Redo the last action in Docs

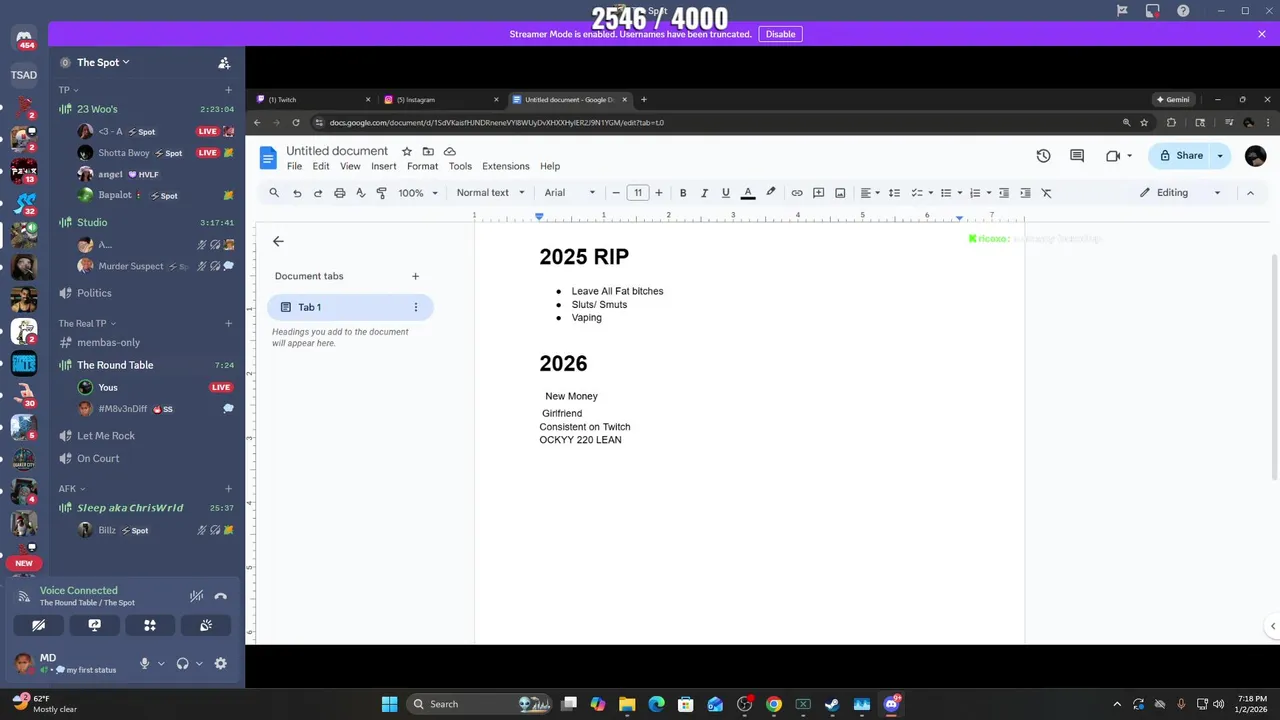pyautogui.click(x=318, y=193)
